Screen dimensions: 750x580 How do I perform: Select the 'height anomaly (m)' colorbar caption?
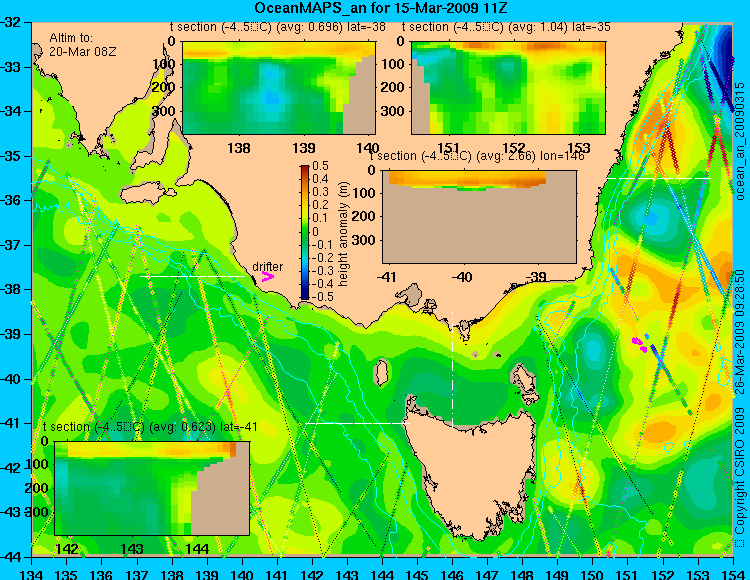pyautogui.click(x=342, y=234)
